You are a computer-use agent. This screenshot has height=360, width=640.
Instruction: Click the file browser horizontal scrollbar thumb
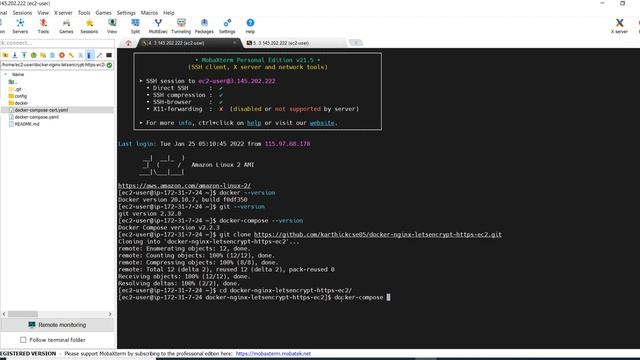tap(23, 314)
